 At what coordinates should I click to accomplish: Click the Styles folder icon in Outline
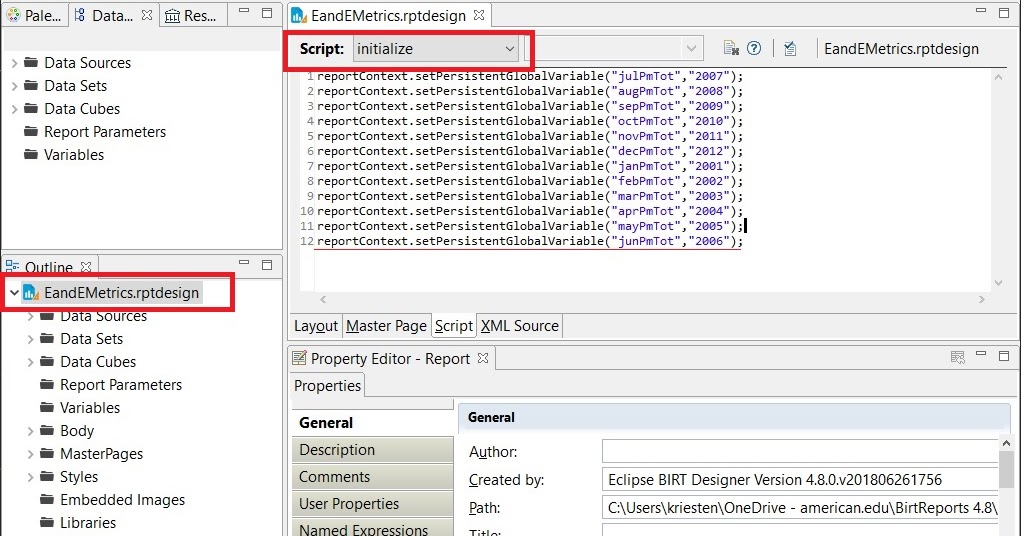pos(47,476)
